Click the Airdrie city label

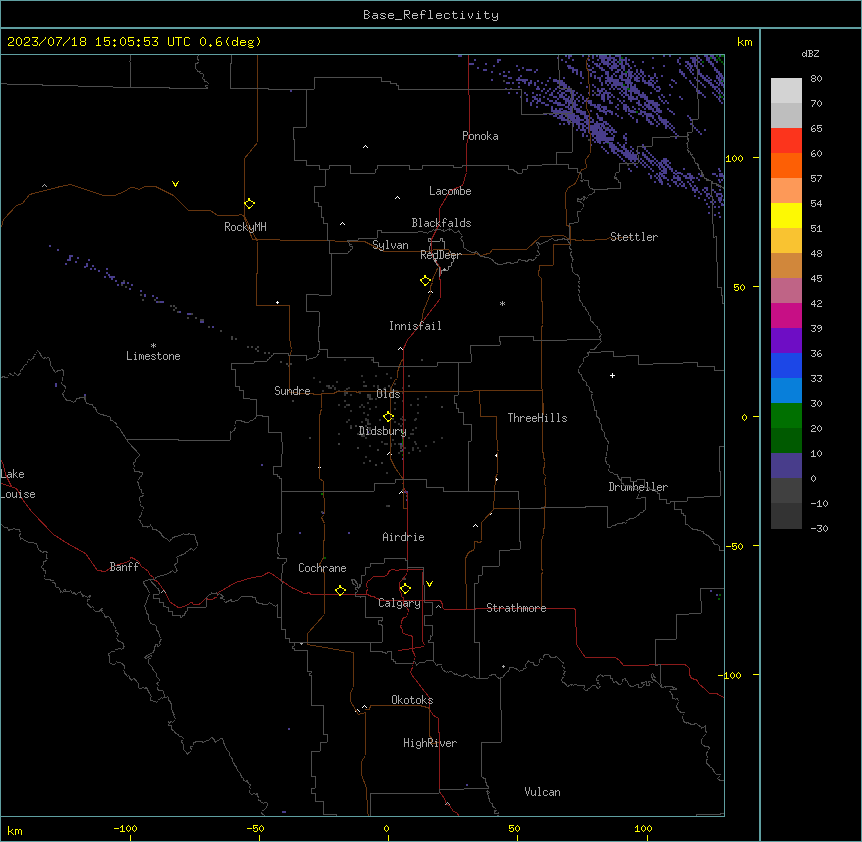(x=403, y=537)
